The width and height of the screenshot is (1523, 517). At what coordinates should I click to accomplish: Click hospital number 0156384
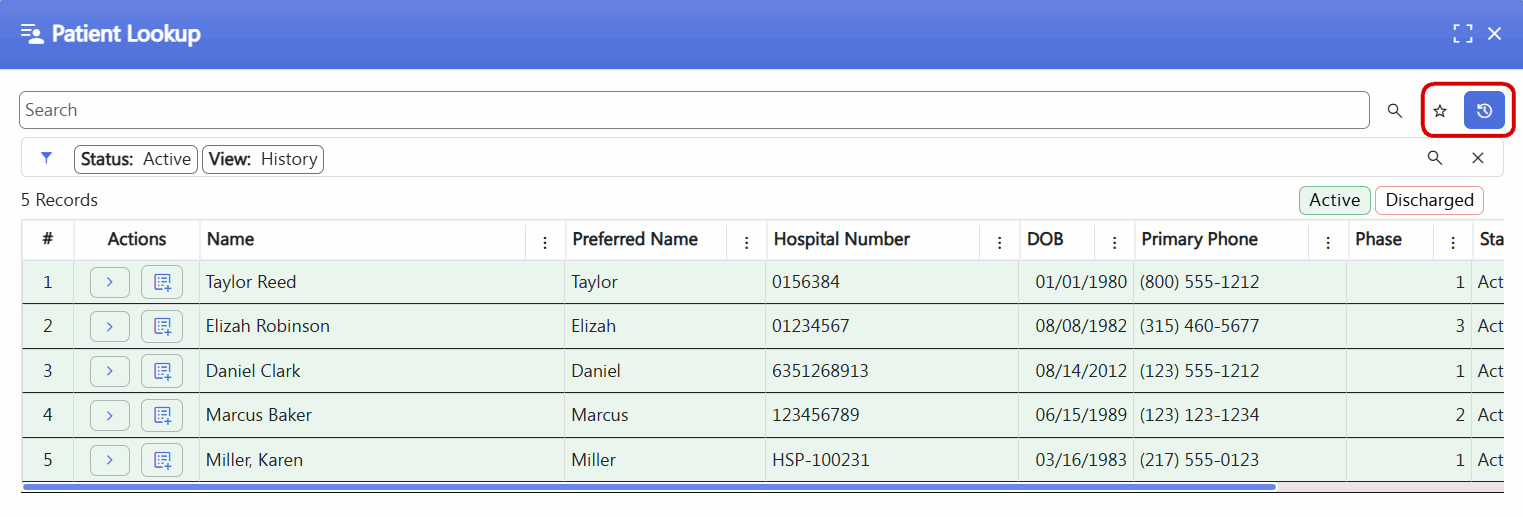click(806, 282)
